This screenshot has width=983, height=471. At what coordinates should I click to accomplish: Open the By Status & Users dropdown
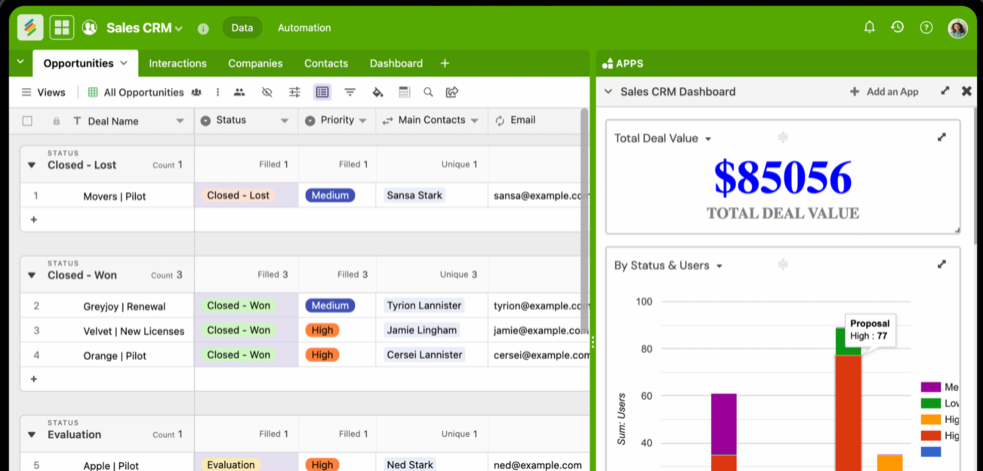[x=719, y=266]
